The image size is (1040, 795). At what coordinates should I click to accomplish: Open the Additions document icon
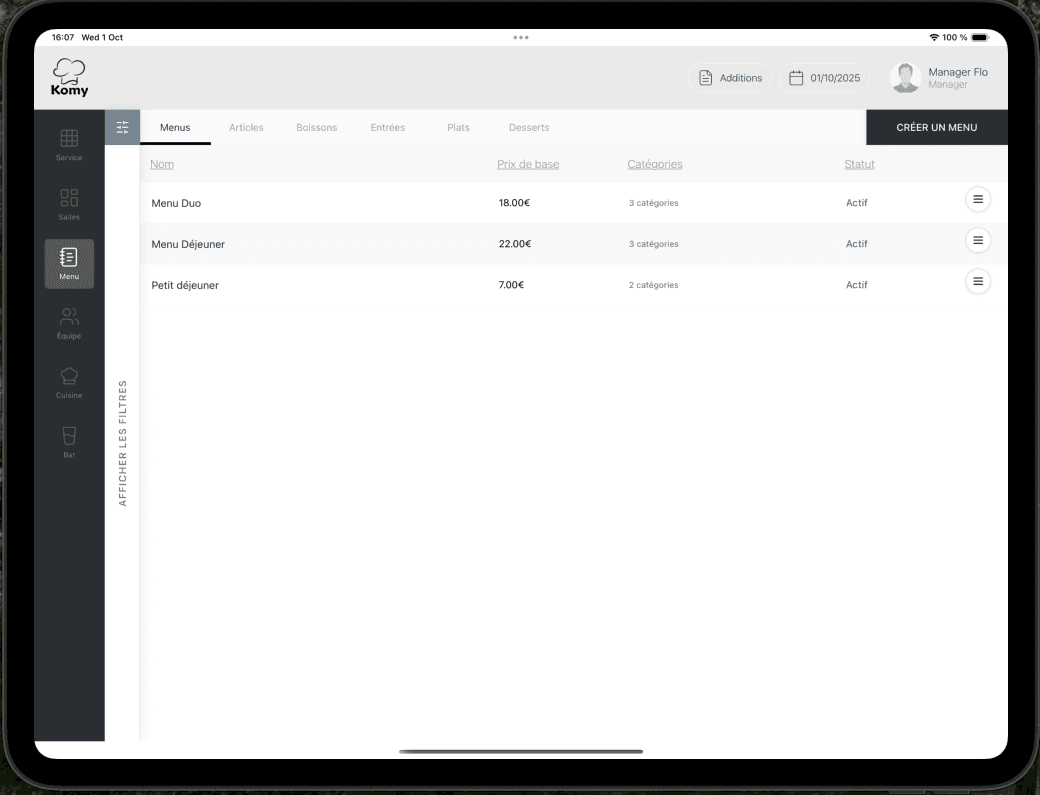click(x=730, y=77)
